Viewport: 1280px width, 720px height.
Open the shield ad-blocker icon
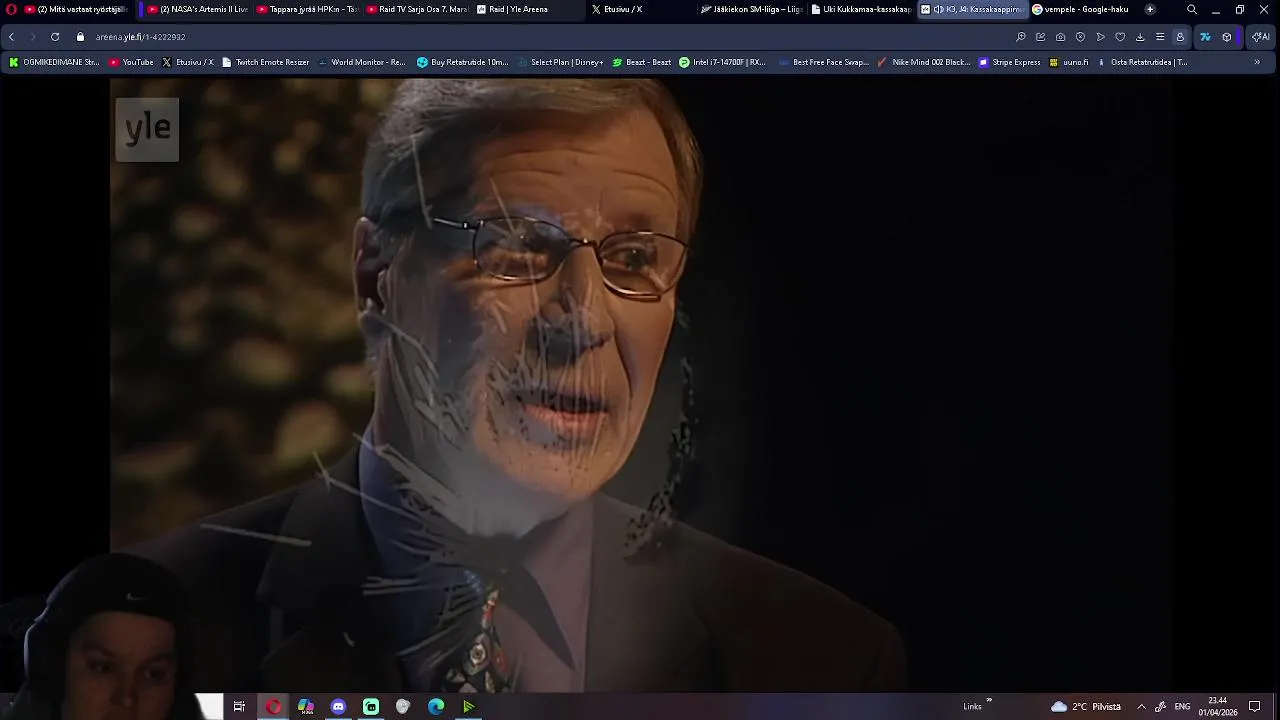[1080, 37]
